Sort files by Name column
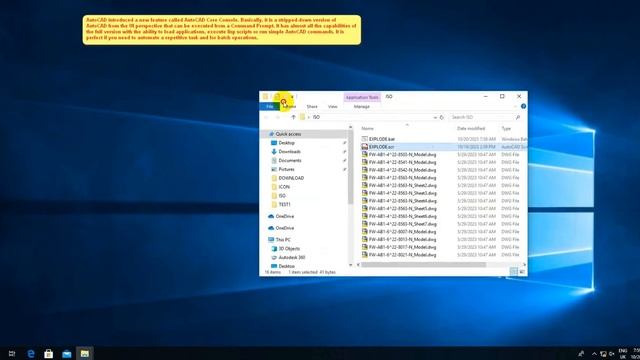This screenshot has height=360, width=640. pyautogui.click(x=367, y=129)
